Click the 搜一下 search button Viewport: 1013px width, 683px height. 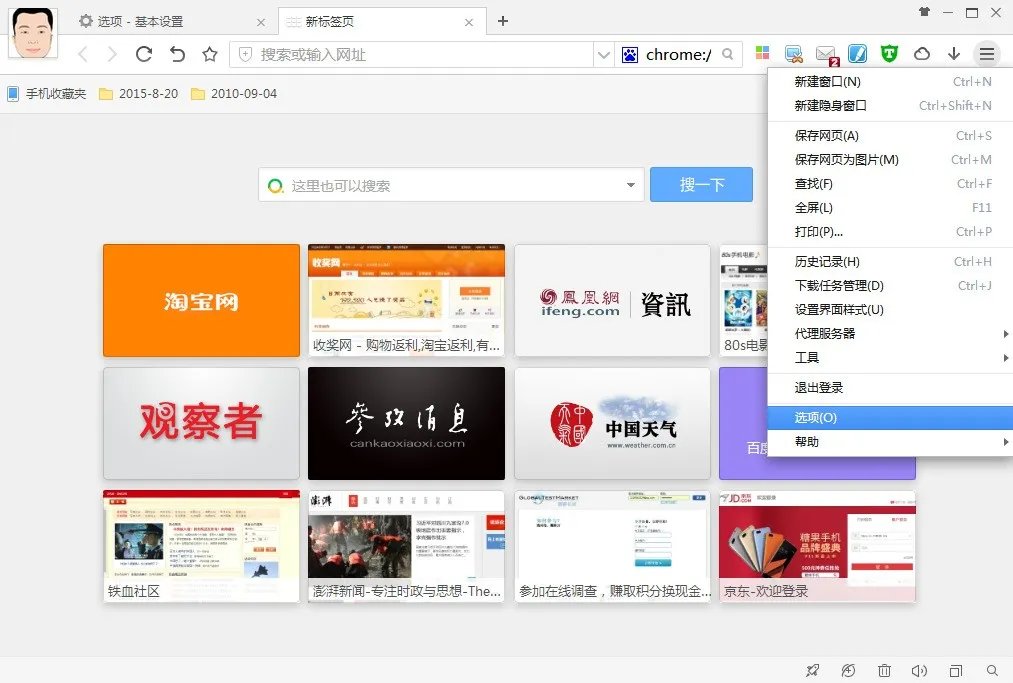701,185
